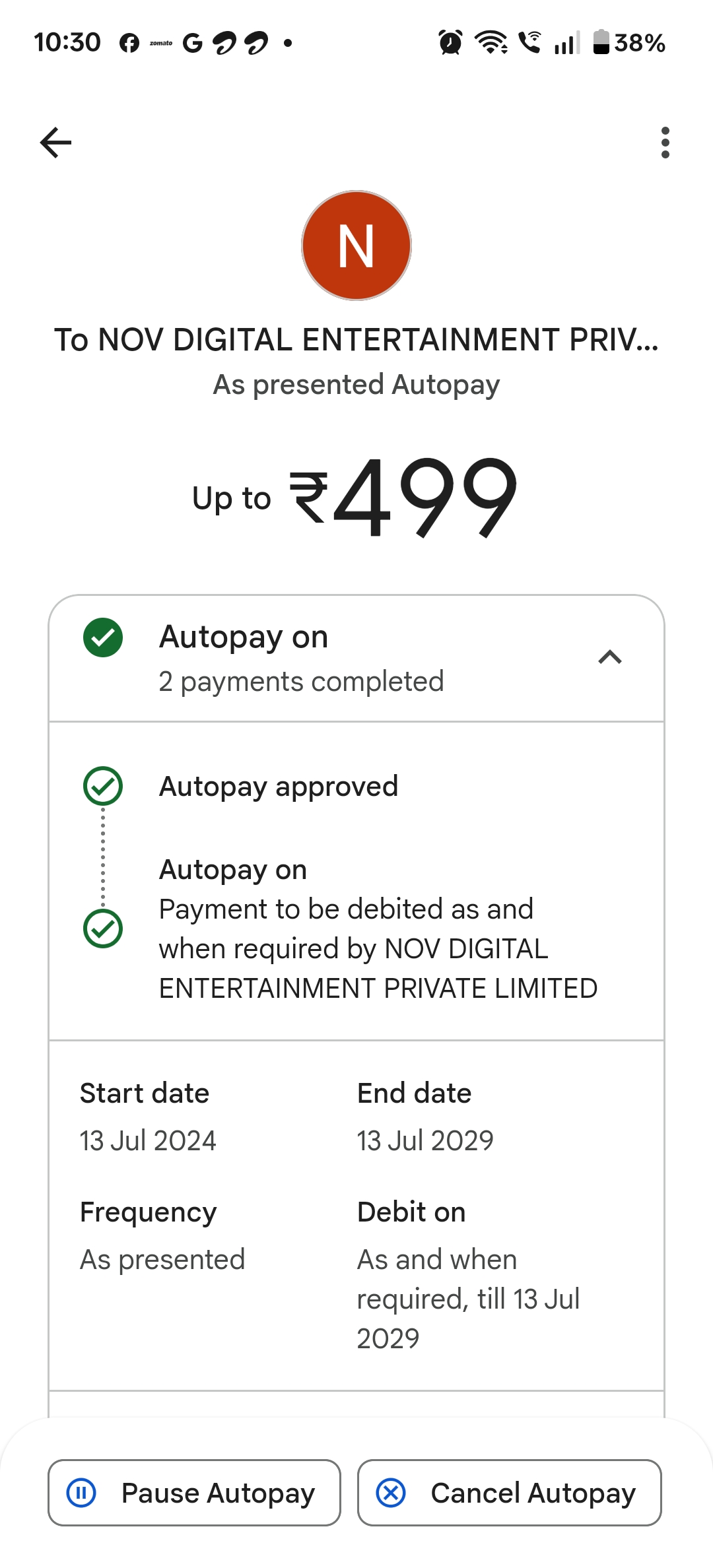Tap the Wi-Fi calling status icon
The width and height of the screenshot is (713, 1568).
529,43
